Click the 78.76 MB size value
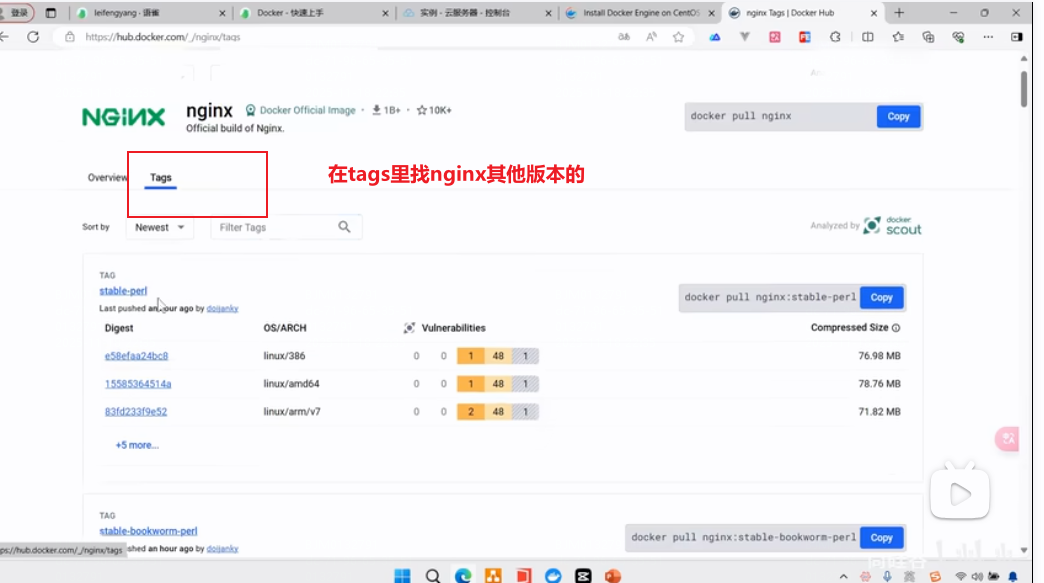The width and height of the screenshot is (1044, 583). tap(879, 384)
